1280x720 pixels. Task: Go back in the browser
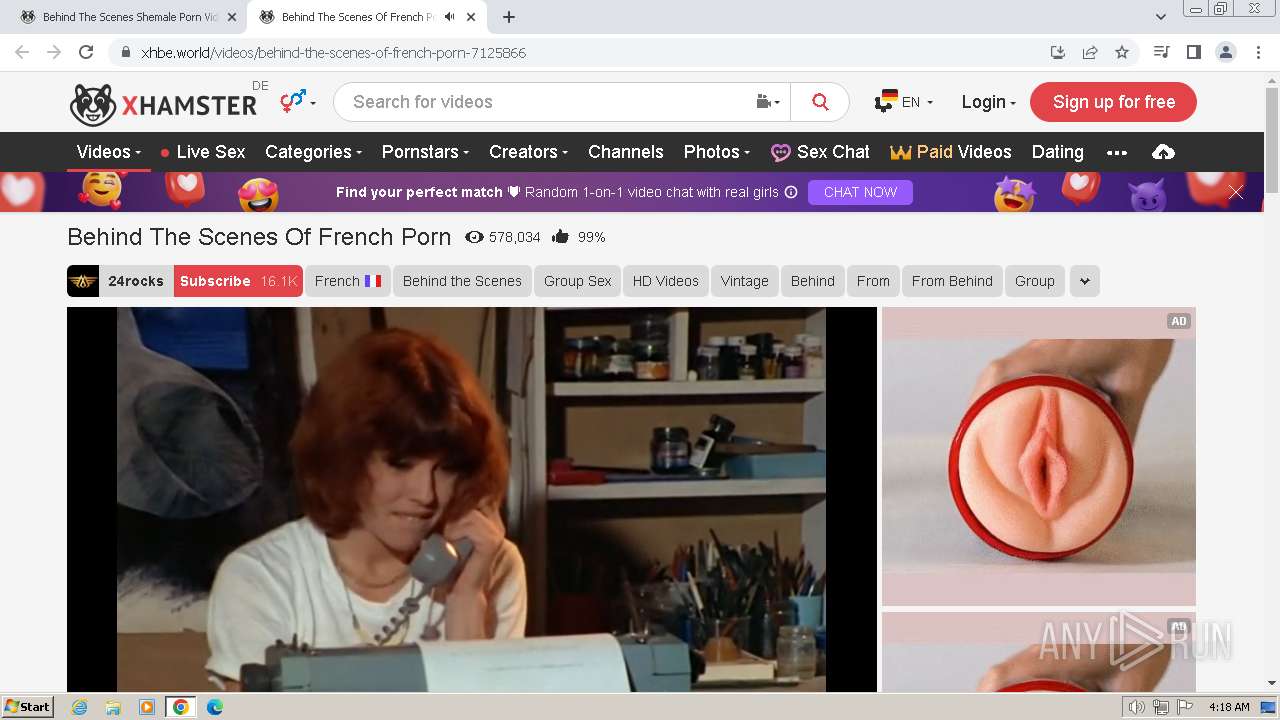(x=22, y=52)
